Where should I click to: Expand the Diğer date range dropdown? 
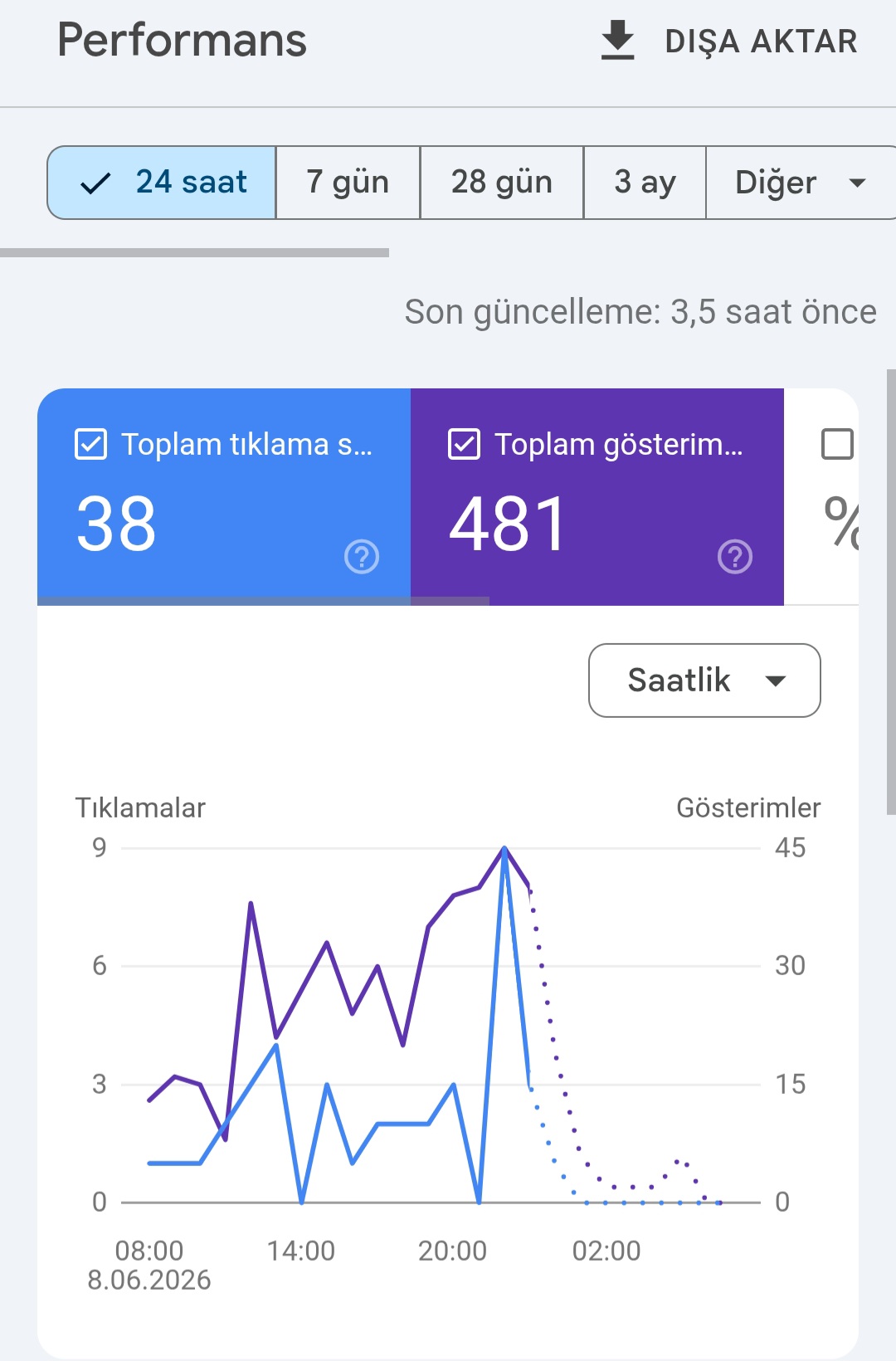(x=801, y=183)
